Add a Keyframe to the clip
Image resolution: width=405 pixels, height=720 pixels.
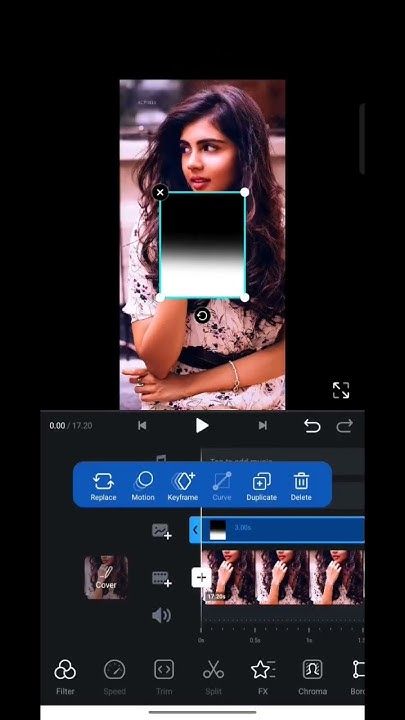(x=183, y=486)
